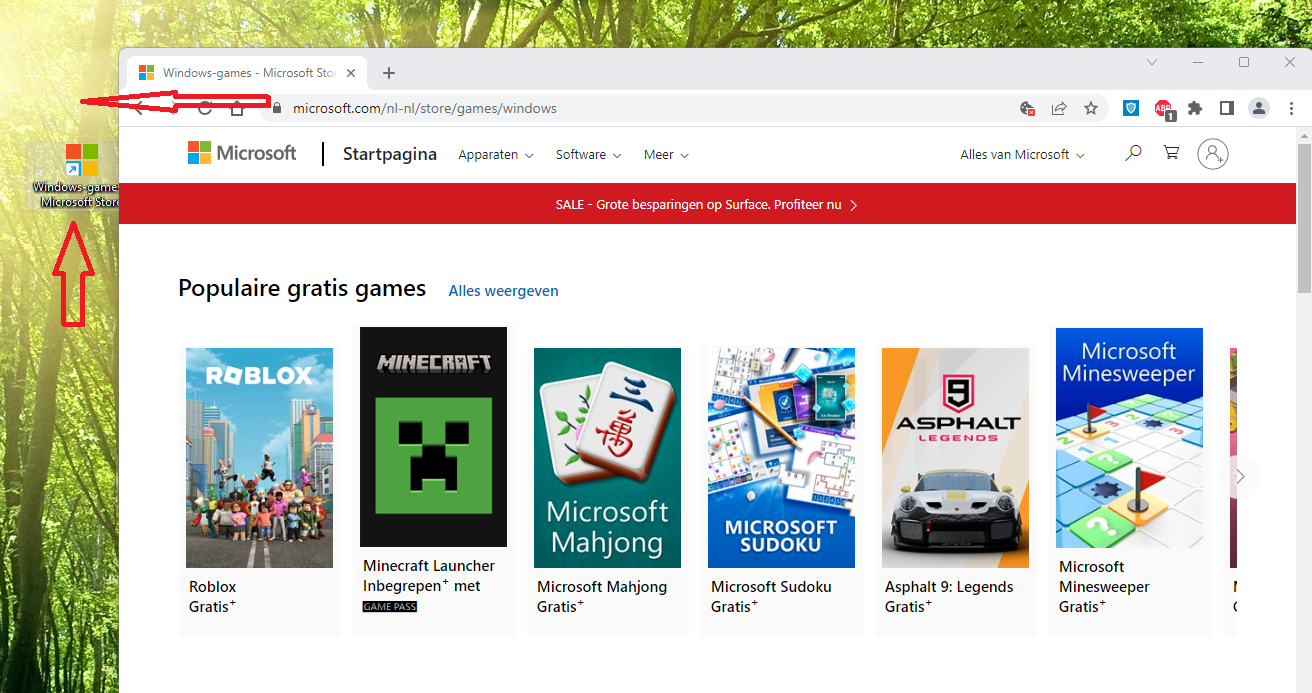Viewport: 1312px width, 693px height.
Task: Open the Asphalt 9 Legends thumbnail
Action: (955, 458)
